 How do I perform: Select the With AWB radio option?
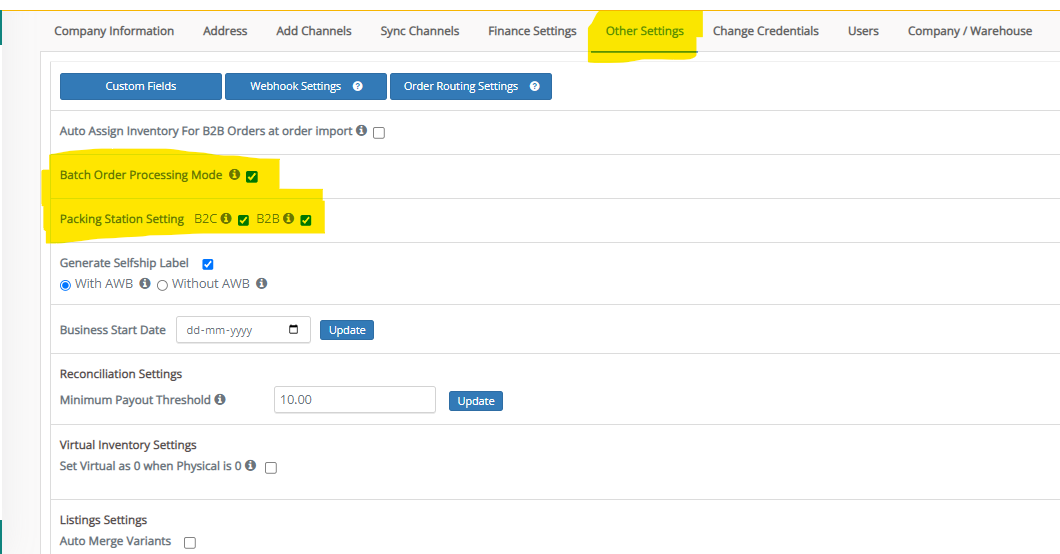point(66,285)
